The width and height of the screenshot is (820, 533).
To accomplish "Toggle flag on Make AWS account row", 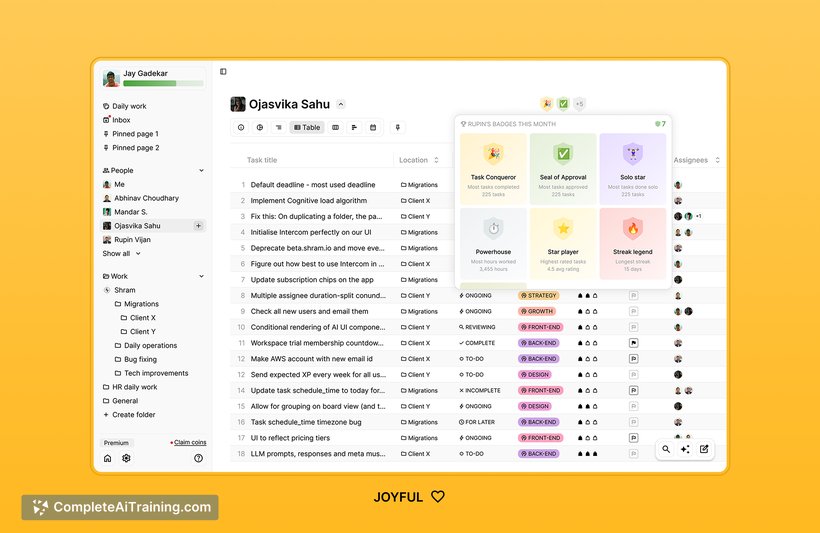I will (x=633, y=359).
